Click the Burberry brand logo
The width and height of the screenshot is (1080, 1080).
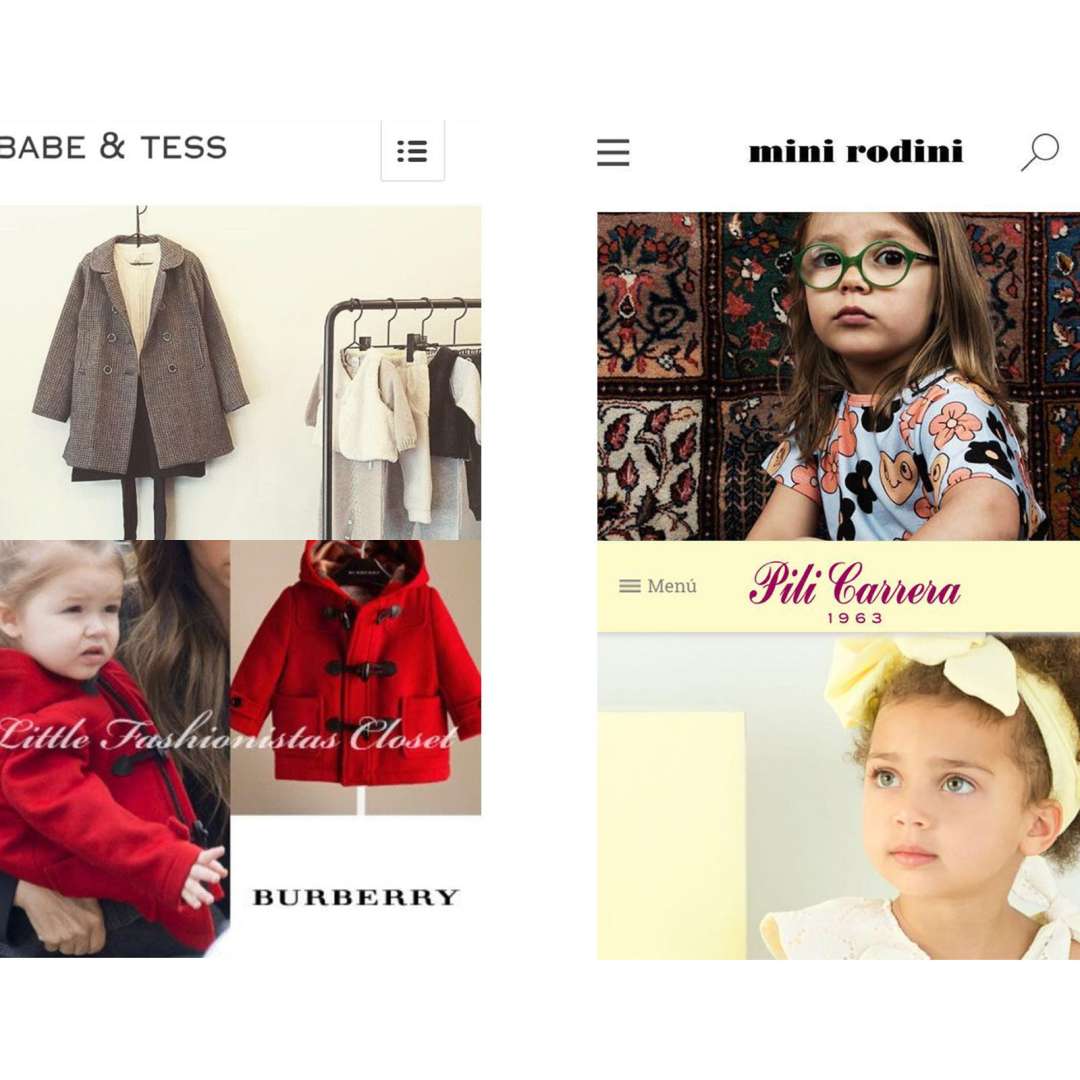point(355,897)
